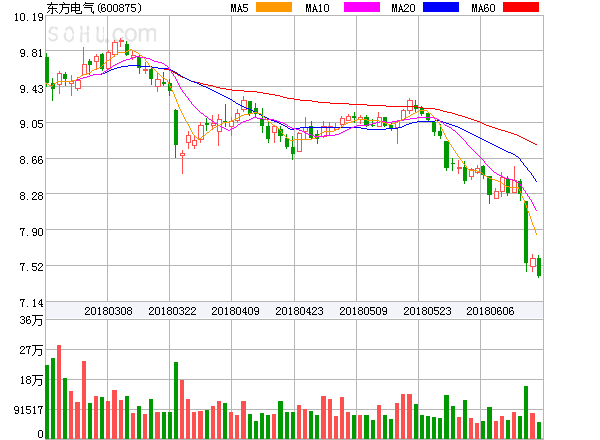The width and height of the screenshot is (600, 440).
Task: Click the MA5 legend label
Action: [x=240, y=8]
